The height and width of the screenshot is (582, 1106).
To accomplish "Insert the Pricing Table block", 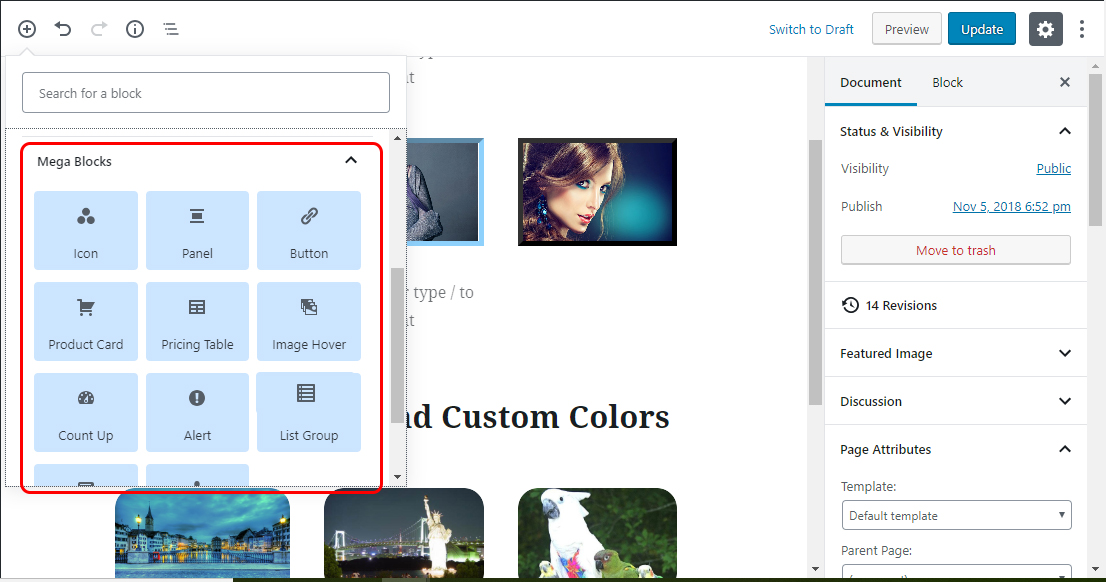I will point(197,321).
